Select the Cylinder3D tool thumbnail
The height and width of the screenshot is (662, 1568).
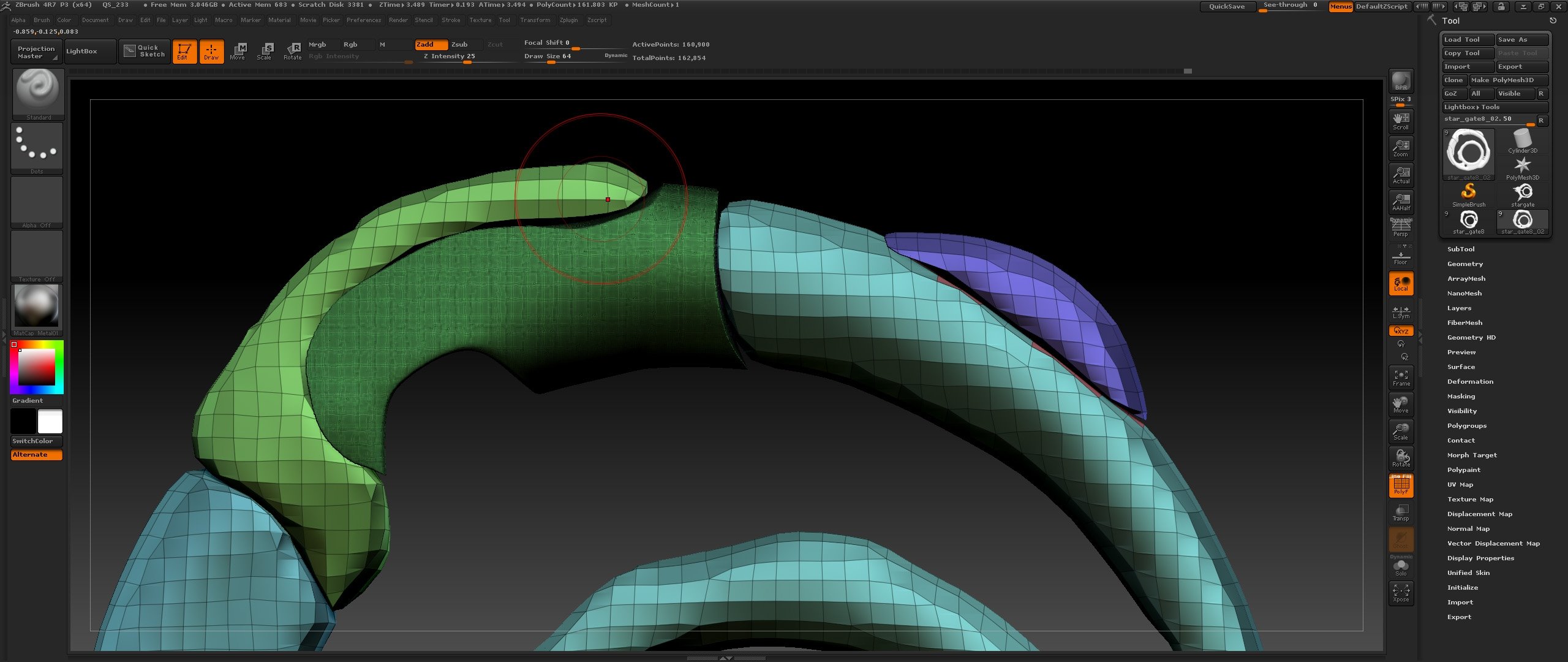tap(1522, 141)
